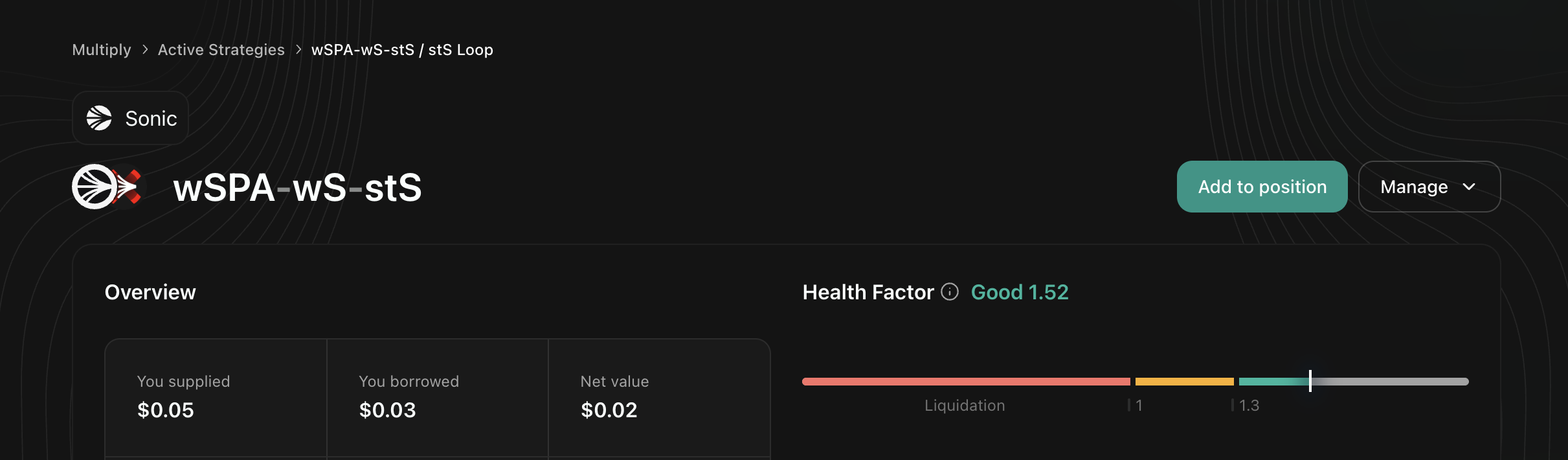The height and width of the screenshot is (460, 1568).
Task: Click the health factor slider marker
Action: (x=1310, y=381)
